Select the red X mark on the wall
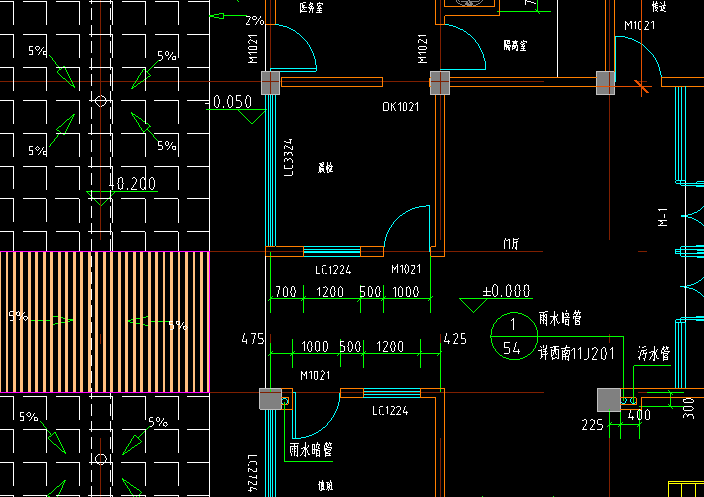 pos(642,86)
